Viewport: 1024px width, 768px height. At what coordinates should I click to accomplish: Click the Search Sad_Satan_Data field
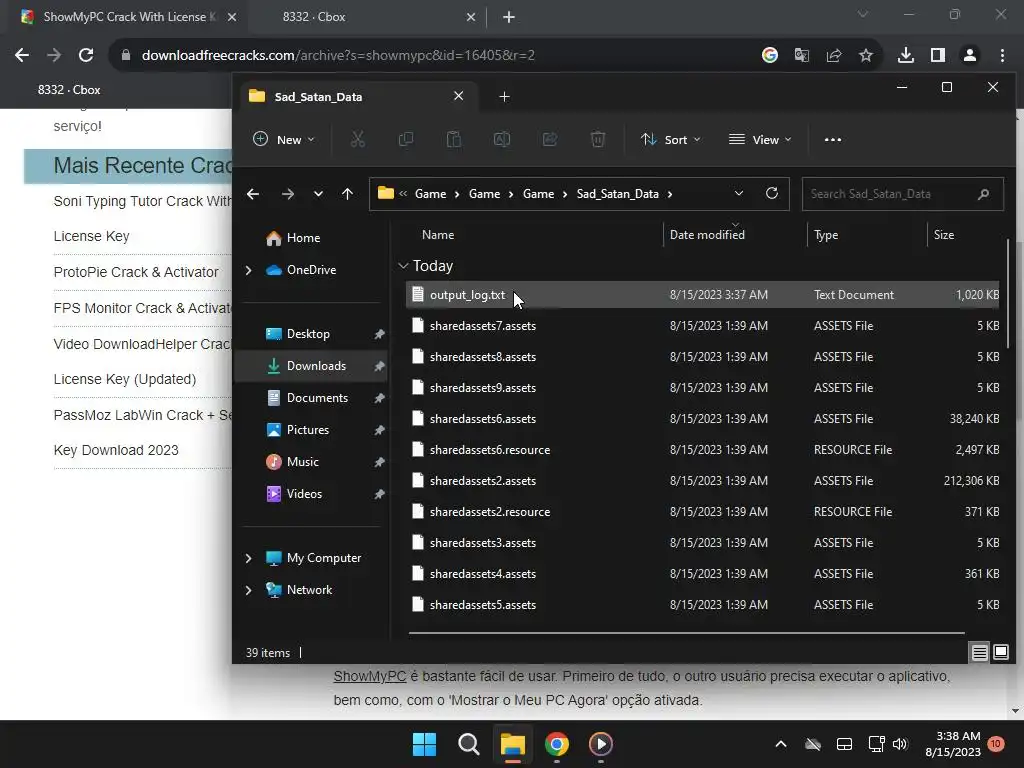click(x=903, y=194)
